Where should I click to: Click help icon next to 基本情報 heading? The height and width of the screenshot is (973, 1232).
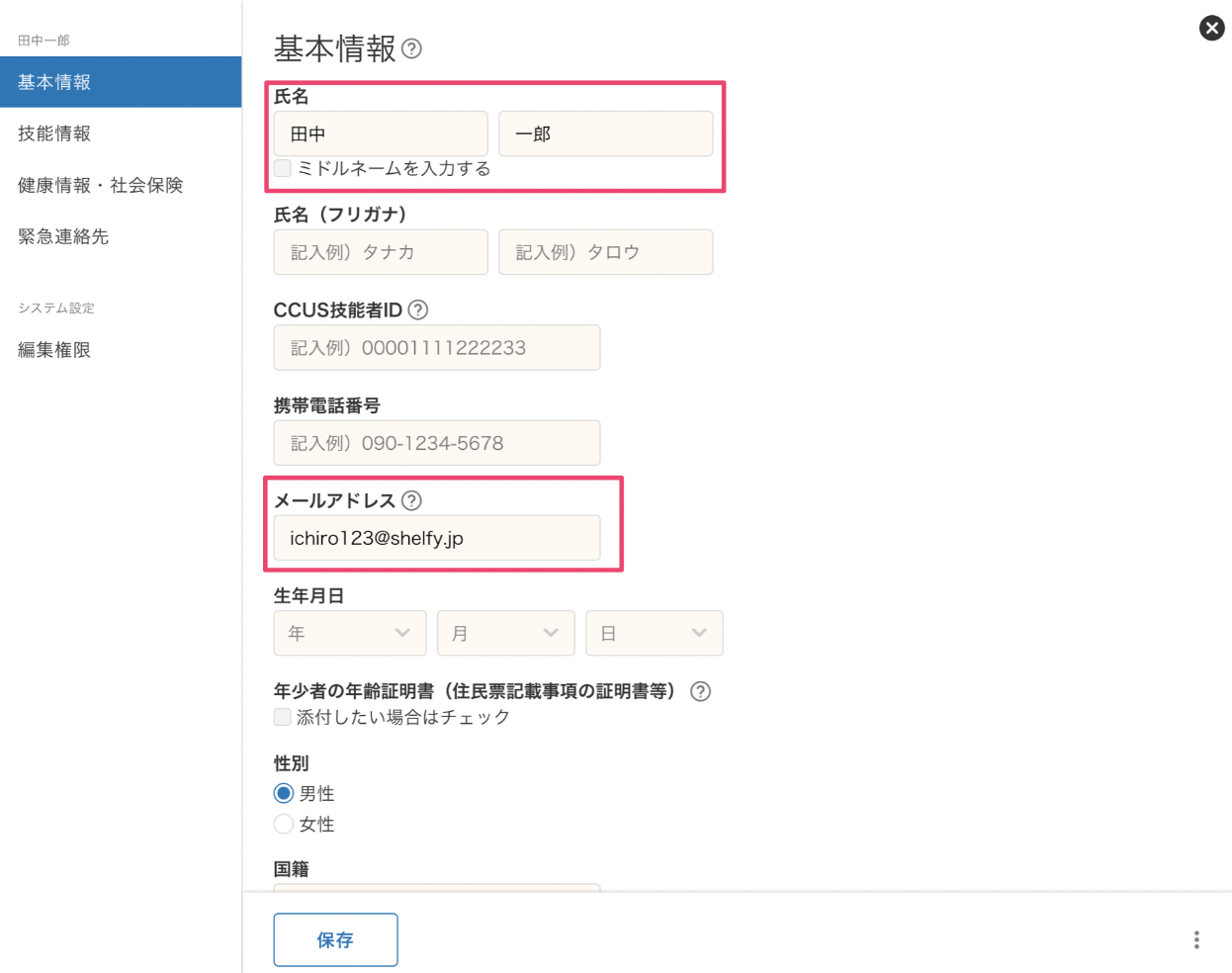tap(412, 48)
